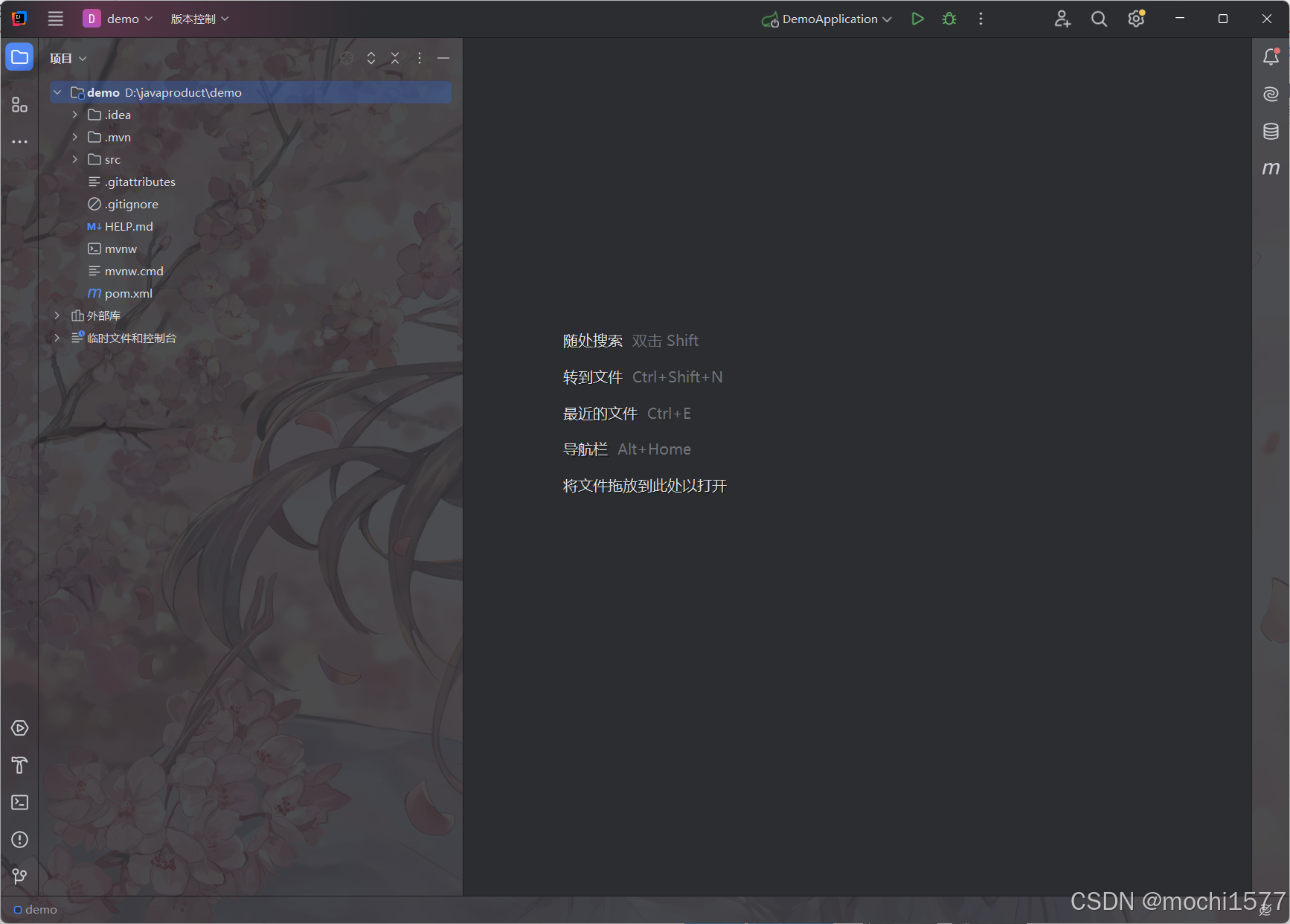
Task: Select the demo D:\javaproduct\demo root row
Action: point(250,92)
